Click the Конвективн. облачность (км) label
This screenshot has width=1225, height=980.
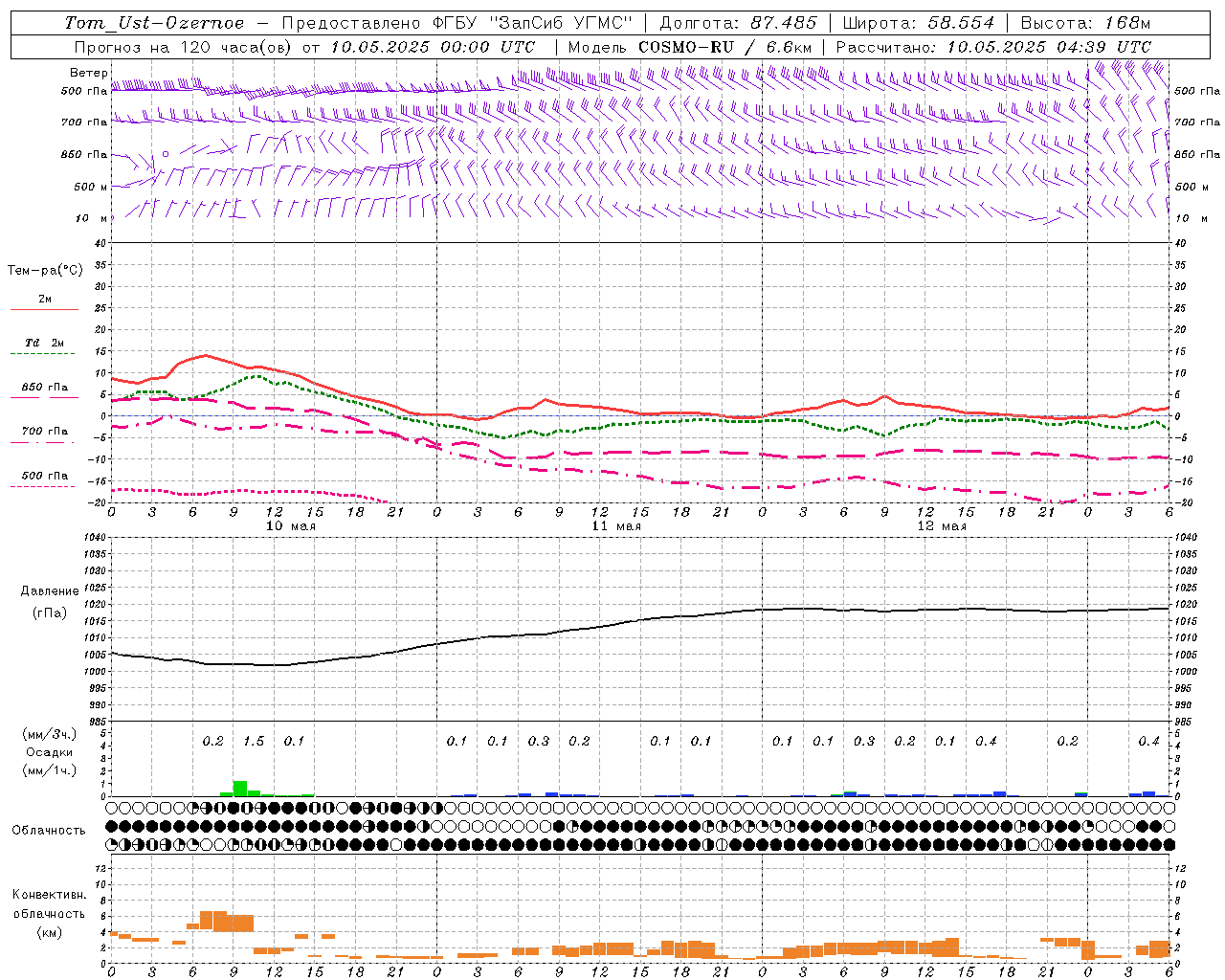coord(50,913)
